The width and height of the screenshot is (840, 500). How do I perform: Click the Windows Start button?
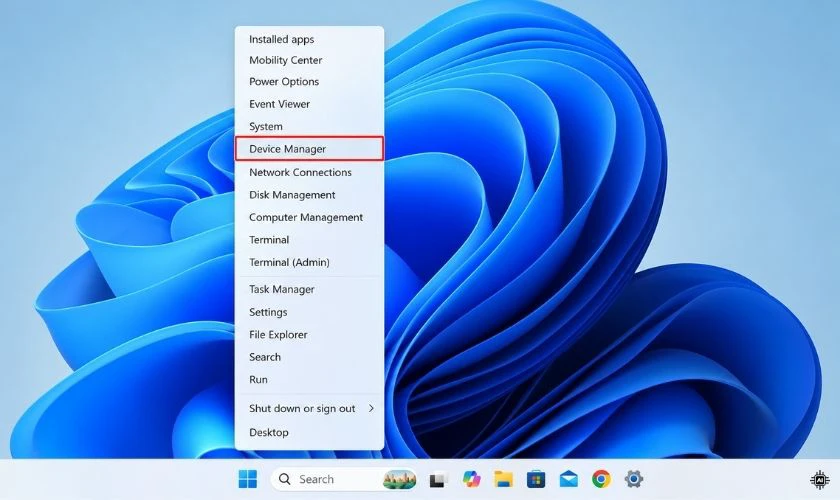click(248, 479)
